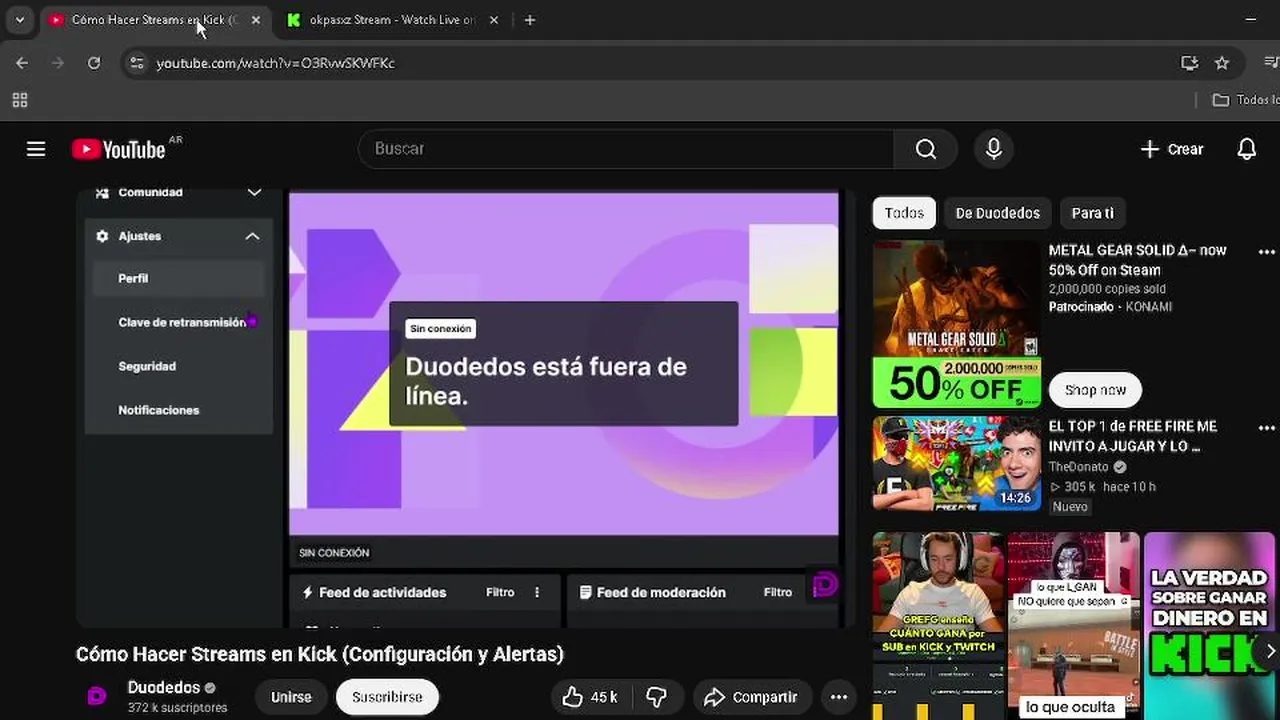Click the Unirse button

coord(291,697)
